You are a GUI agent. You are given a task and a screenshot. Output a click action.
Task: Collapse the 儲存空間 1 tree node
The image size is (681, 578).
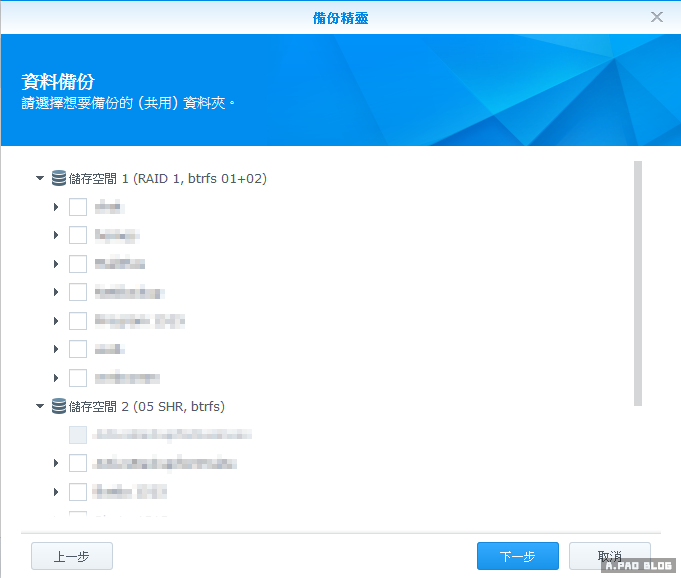click(x=40, y=179)
